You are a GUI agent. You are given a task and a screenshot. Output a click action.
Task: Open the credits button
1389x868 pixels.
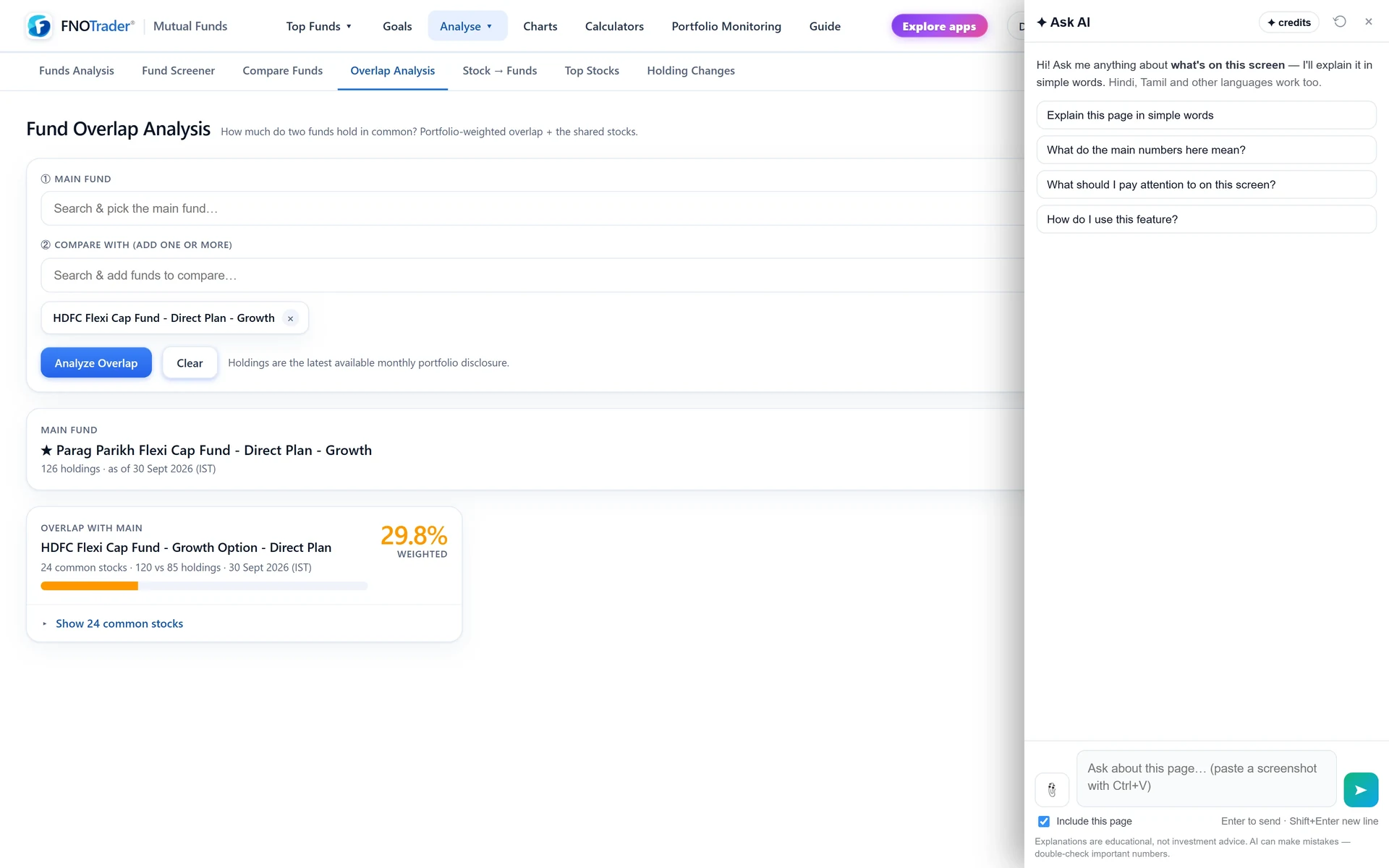pyautogui.click(x=1289, y=22)
